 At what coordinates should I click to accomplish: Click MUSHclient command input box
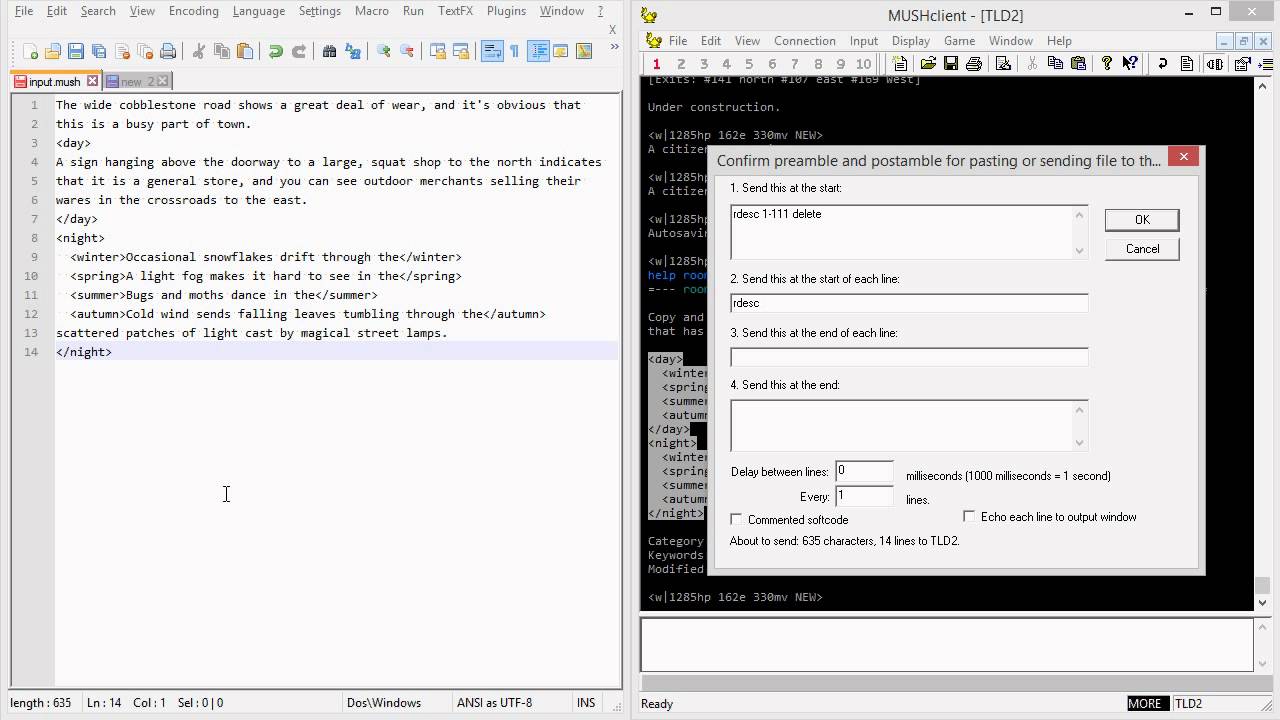[x=946, y=645]
